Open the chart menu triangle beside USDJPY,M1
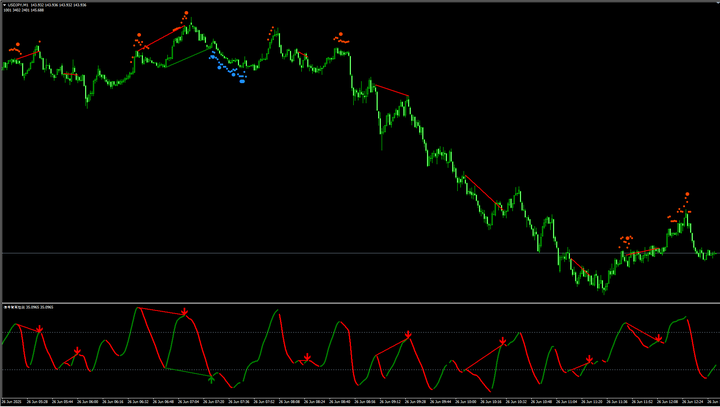The height and width of the screenshot is (407, 720). click(4, 6)
